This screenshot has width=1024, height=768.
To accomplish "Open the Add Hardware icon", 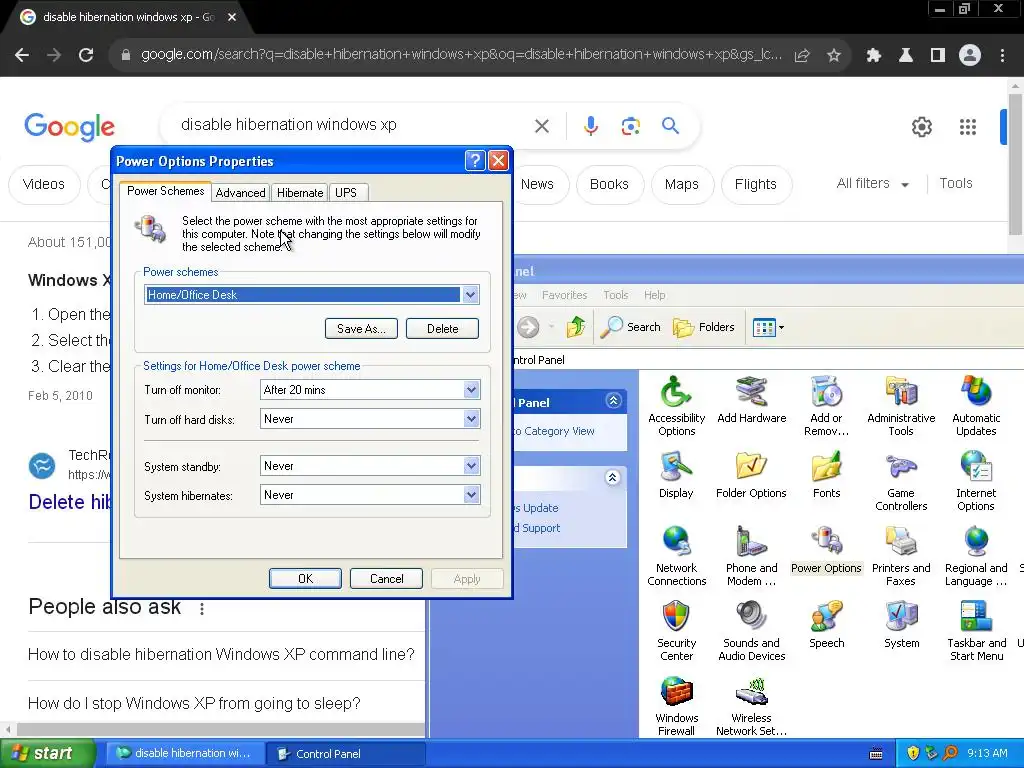I will 751,400.
